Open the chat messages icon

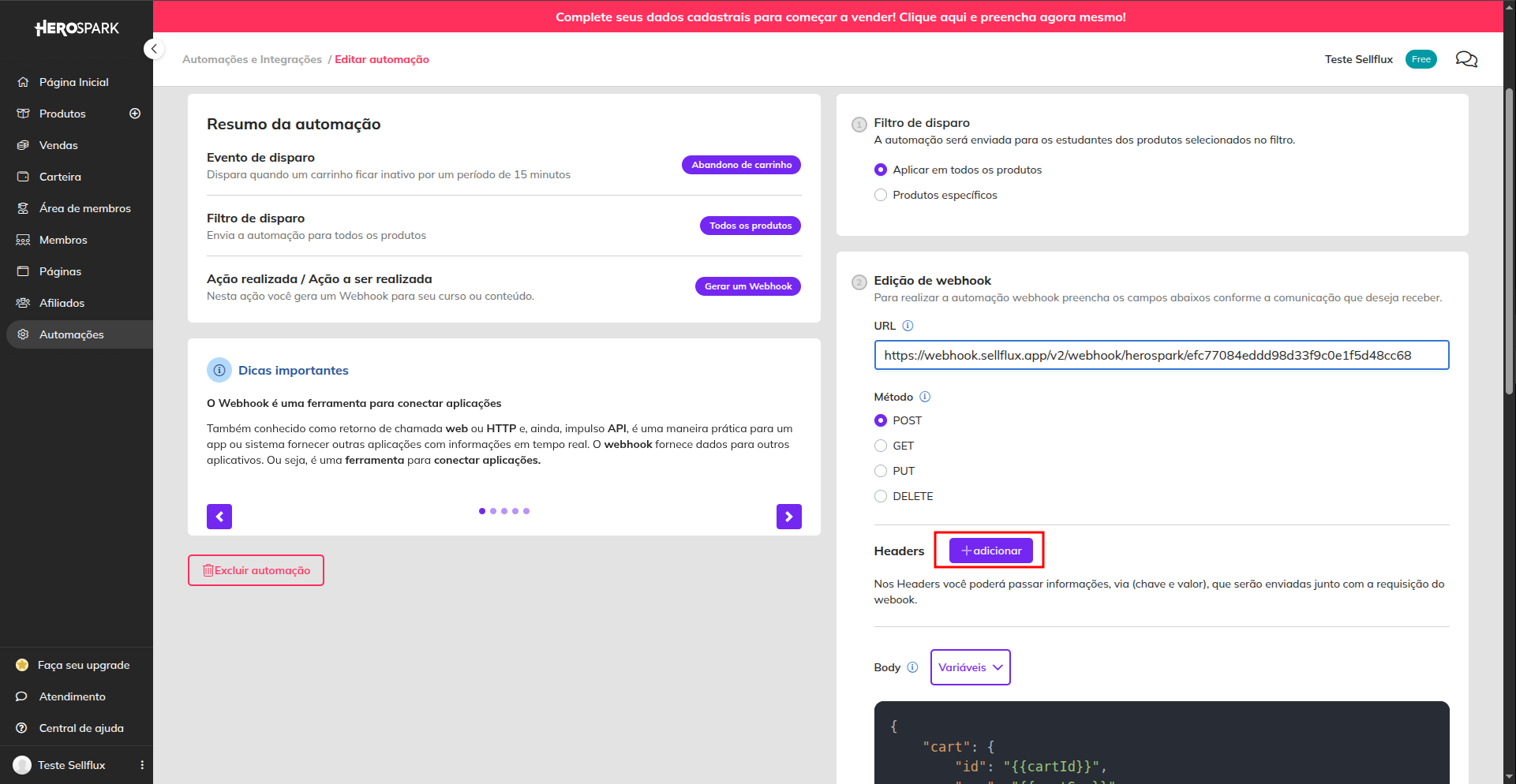coord(1465,59)
